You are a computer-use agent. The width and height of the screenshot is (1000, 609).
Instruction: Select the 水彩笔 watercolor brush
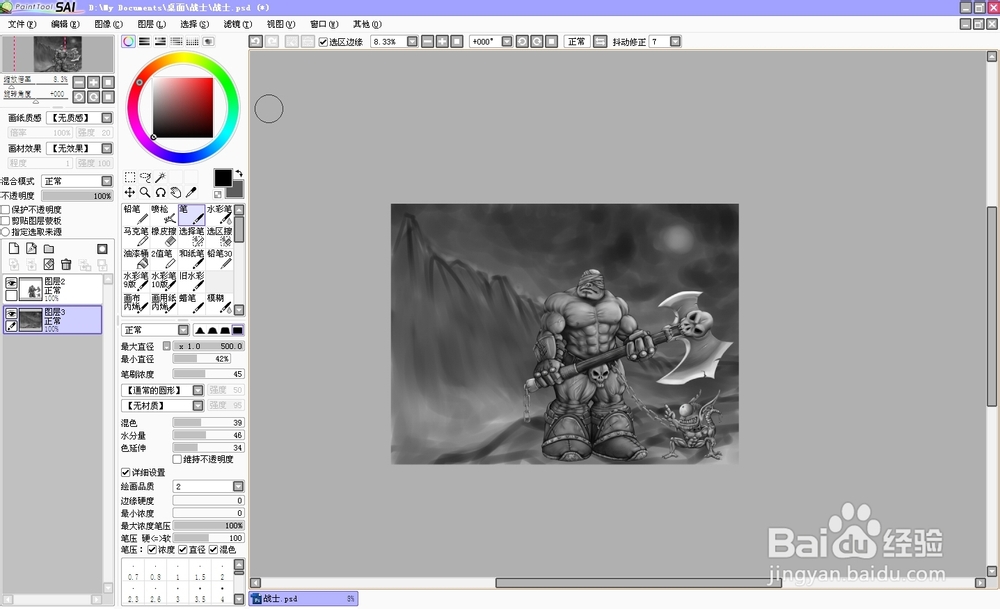click(219, 214)
